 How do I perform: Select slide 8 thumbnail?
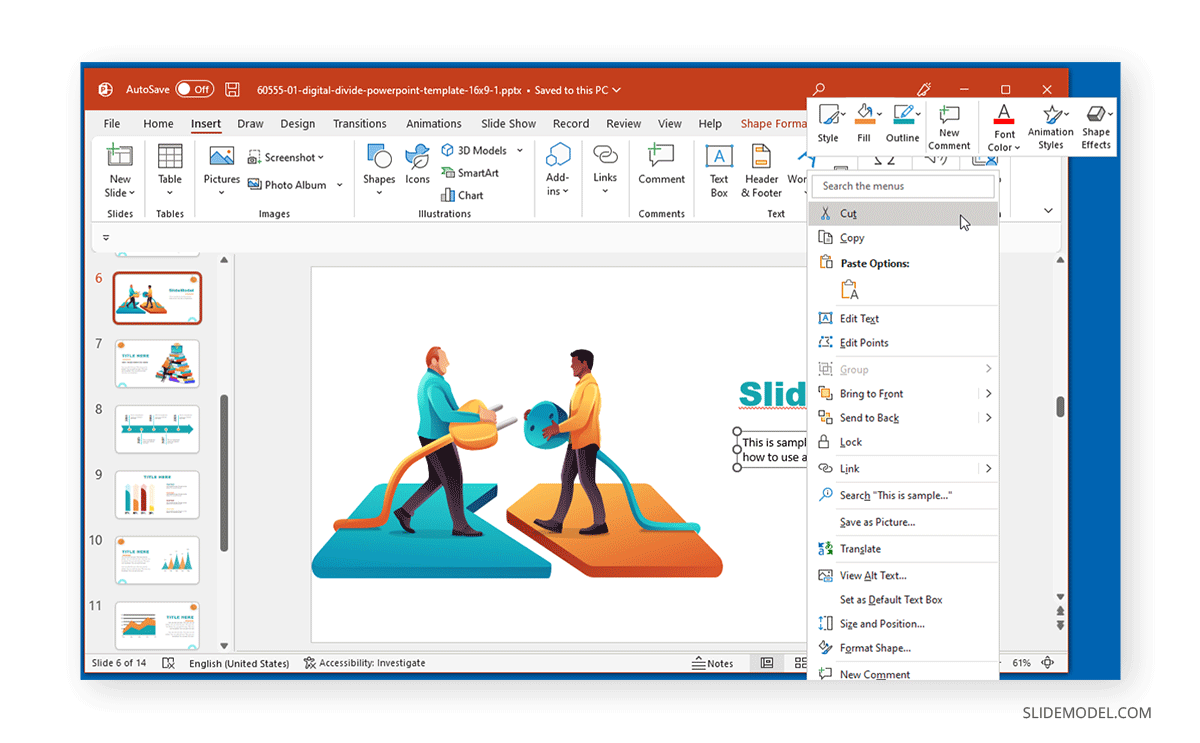point(157,429)
